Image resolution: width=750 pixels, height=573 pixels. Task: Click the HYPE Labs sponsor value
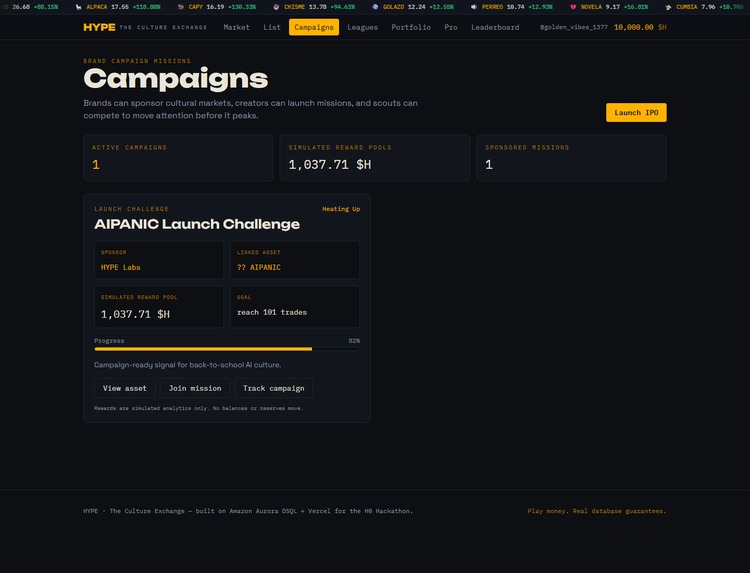(121, 267)
